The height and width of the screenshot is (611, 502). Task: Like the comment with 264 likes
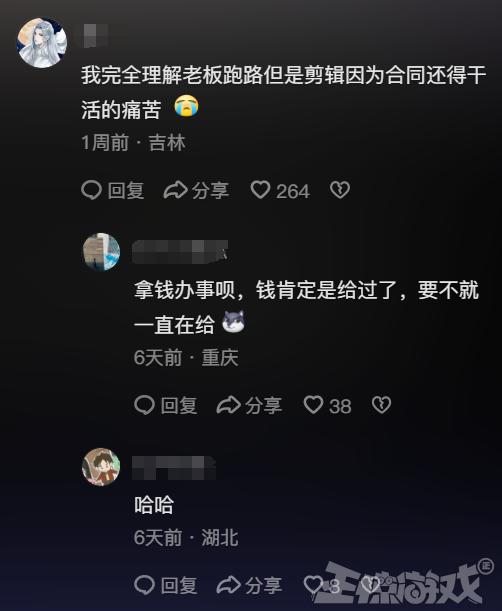click(260, 190)
